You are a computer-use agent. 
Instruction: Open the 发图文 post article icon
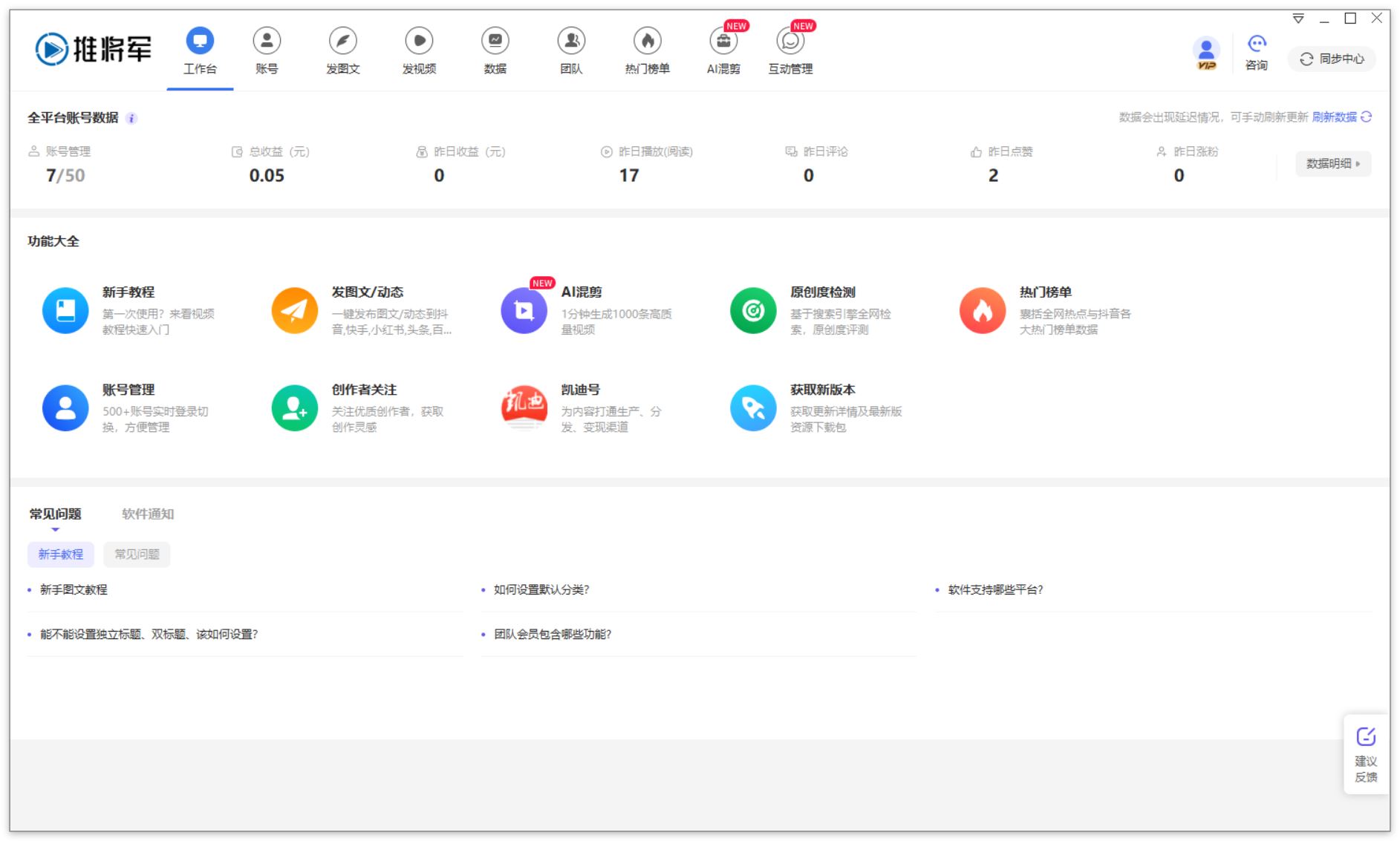[343, 40]
